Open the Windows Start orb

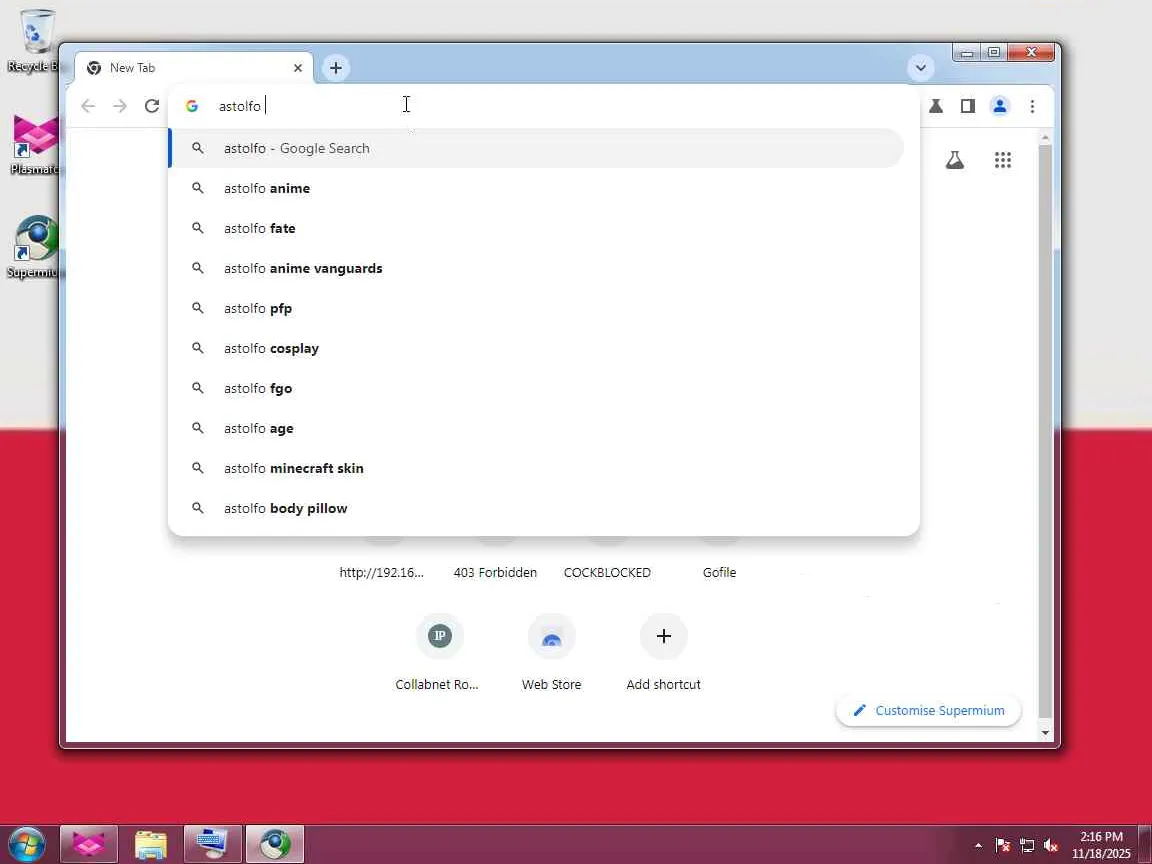tap(26, 844)
